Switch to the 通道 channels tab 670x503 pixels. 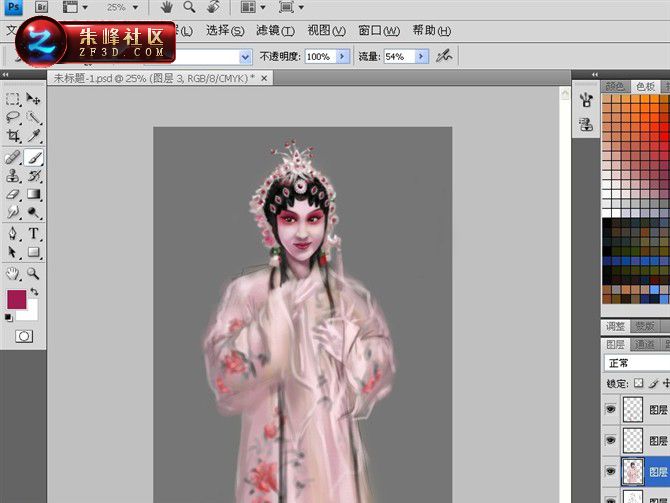(x=645, y=344)
